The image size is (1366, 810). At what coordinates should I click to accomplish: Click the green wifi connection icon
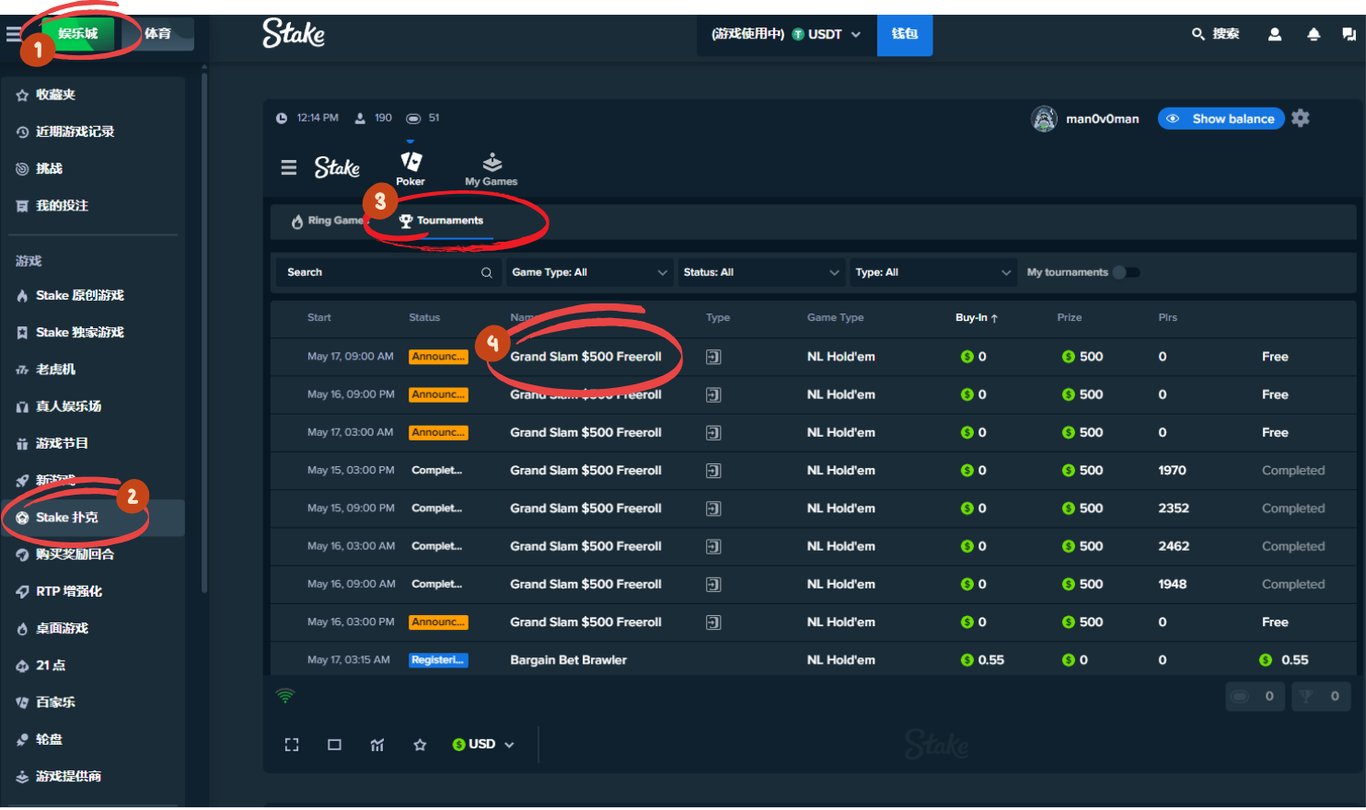pos(285,695)
